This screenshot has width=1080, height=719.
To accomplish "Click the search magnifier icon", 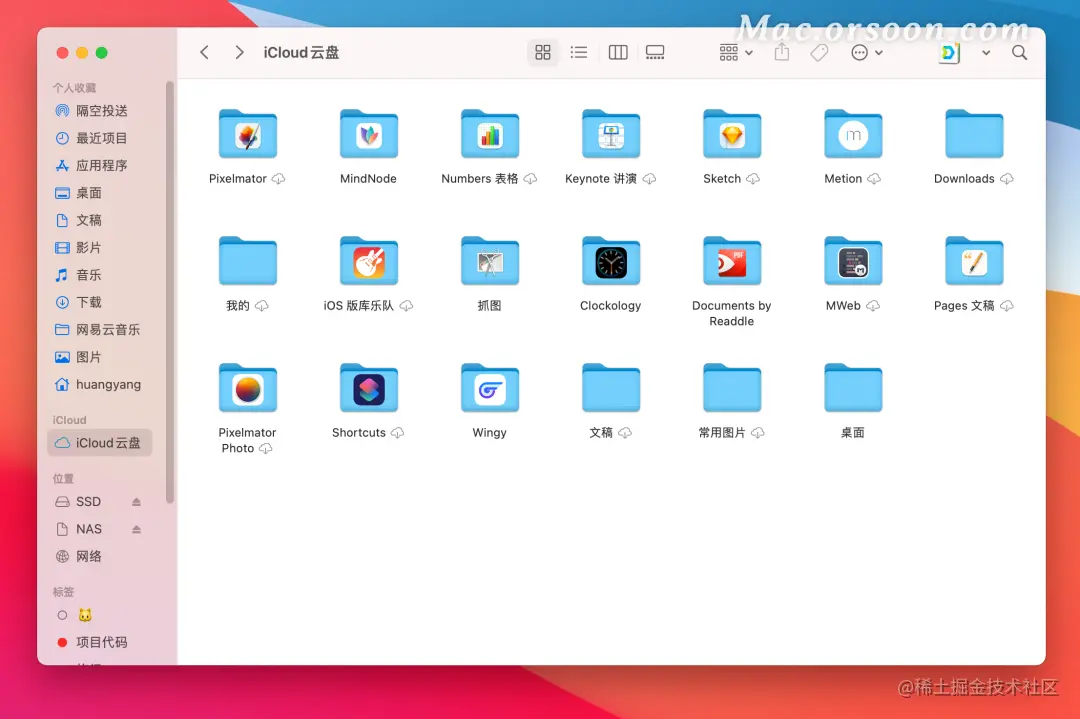I will (x=1019, y=52).
